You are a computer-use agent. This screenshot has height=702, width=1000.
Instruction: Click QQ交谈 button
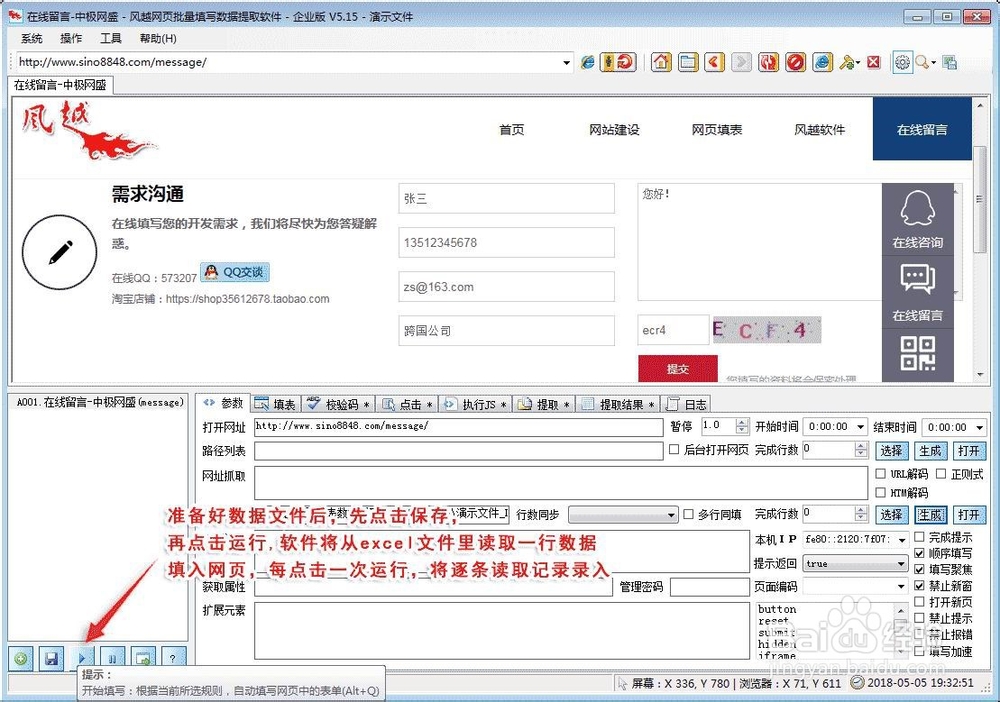(235, 272)
